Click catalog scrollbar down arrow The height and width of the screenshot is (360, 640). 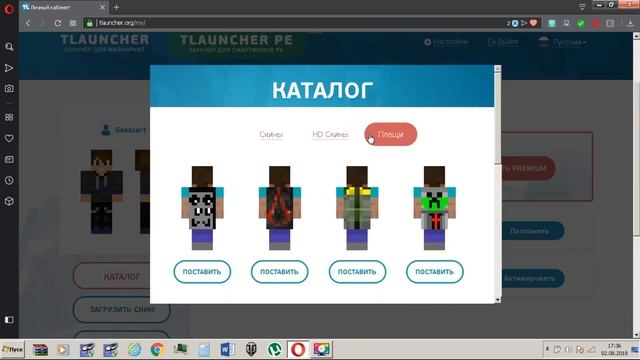point(497,300)
